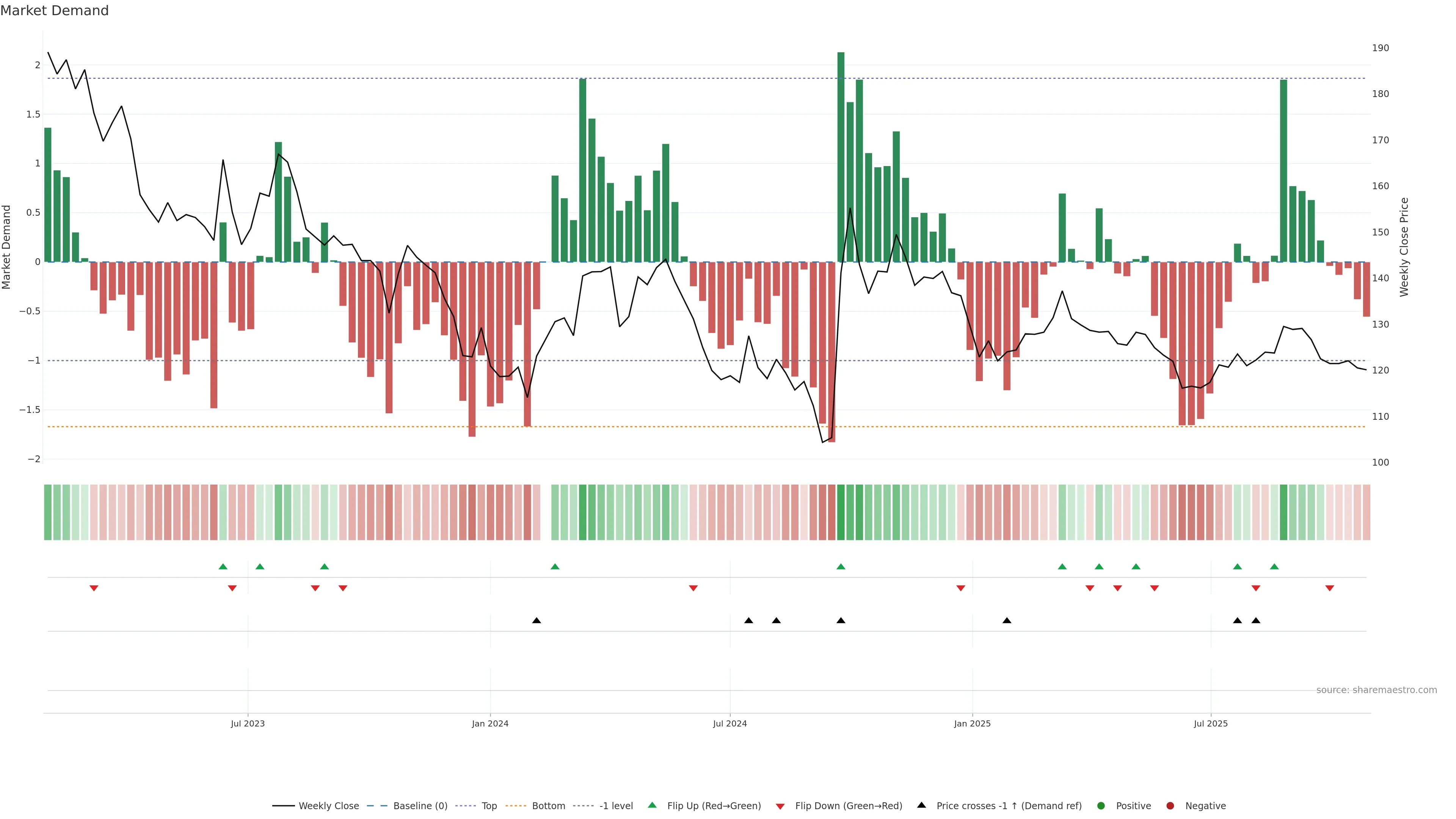Click the red Flip Down legend triangle

pos(780,806)
